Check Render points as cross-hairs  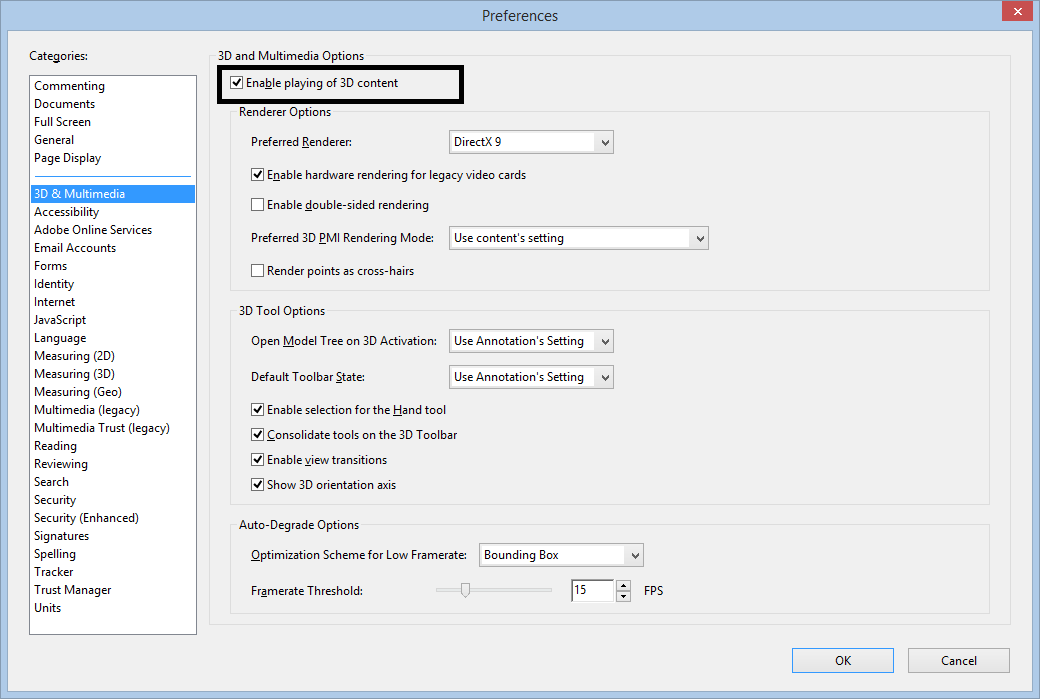pos(258,271)
